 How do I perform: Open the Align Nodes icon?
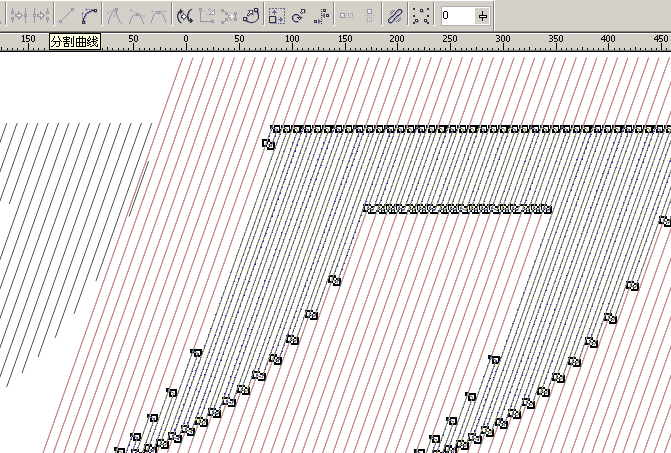point(321,16)
